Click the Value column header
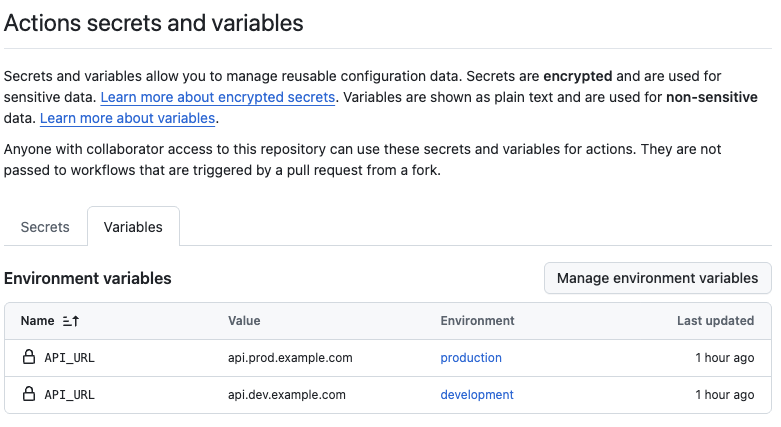 coord(244,321)
